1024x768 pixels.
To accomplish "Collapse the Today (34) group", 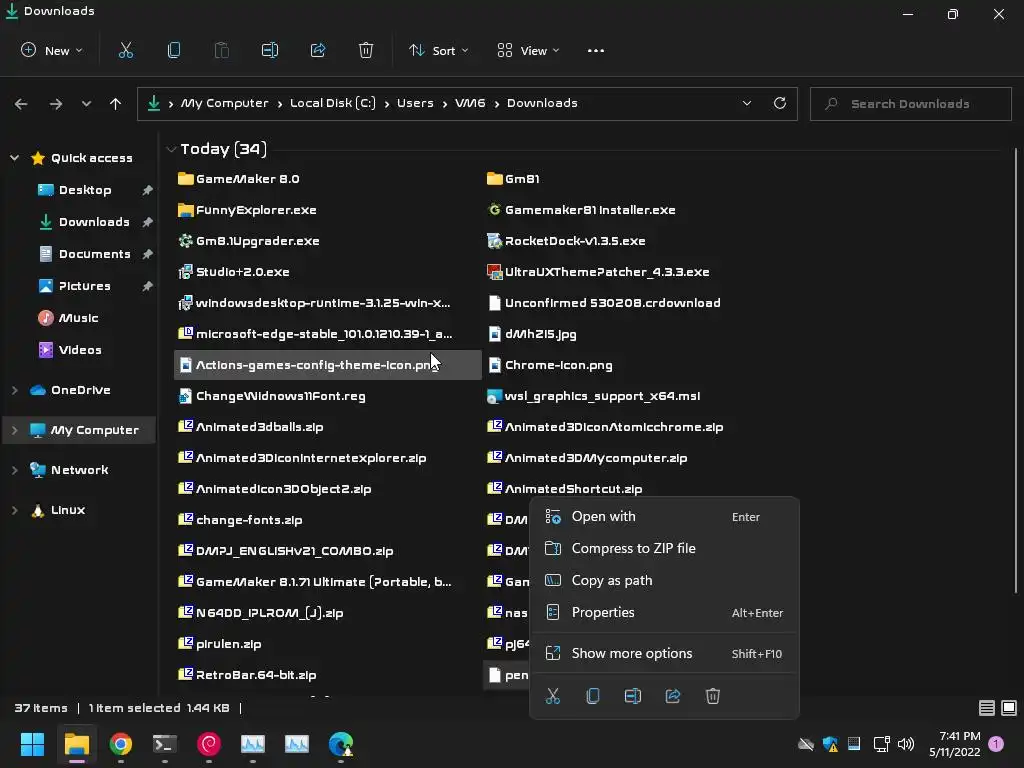I will 171,150.
